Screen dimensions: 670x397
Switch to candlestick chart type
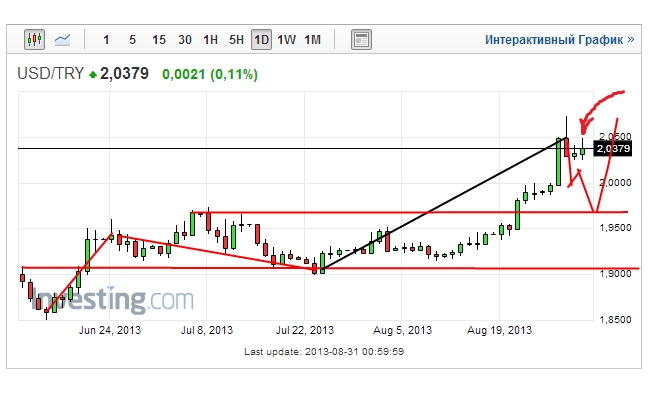(35, 40)
